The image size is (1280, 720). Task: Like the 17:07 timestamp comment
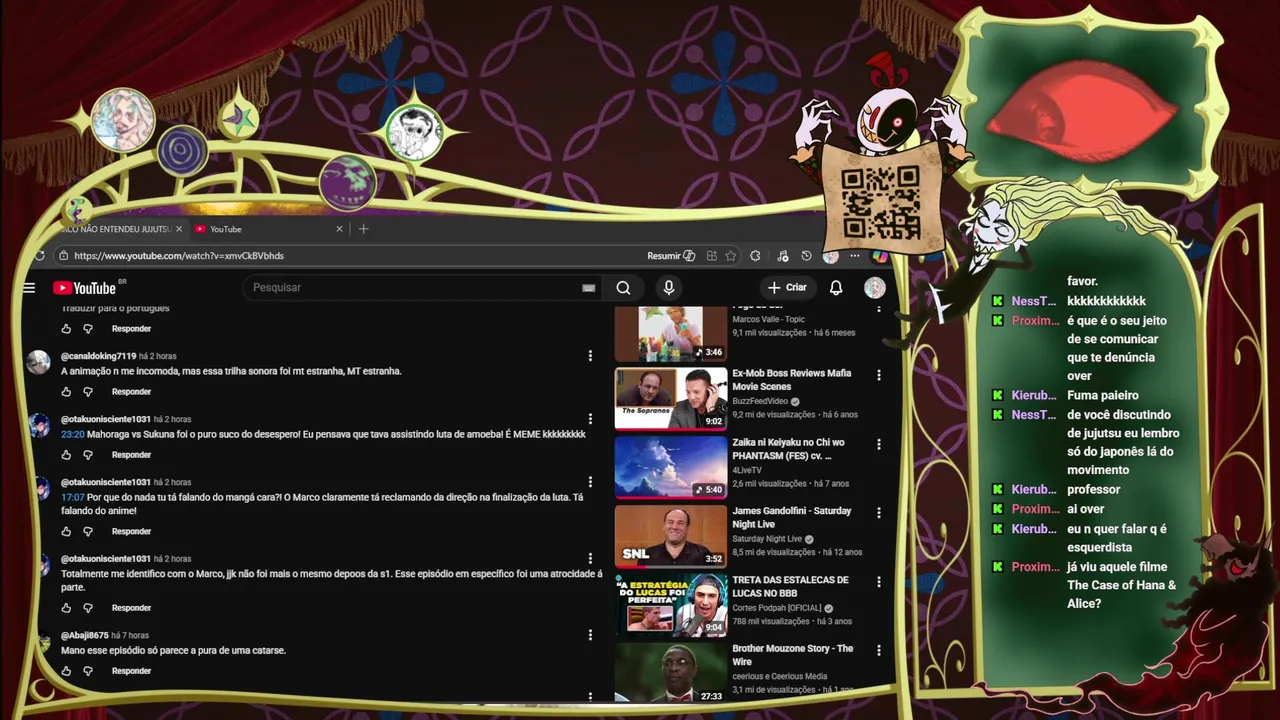pos(66,532)
